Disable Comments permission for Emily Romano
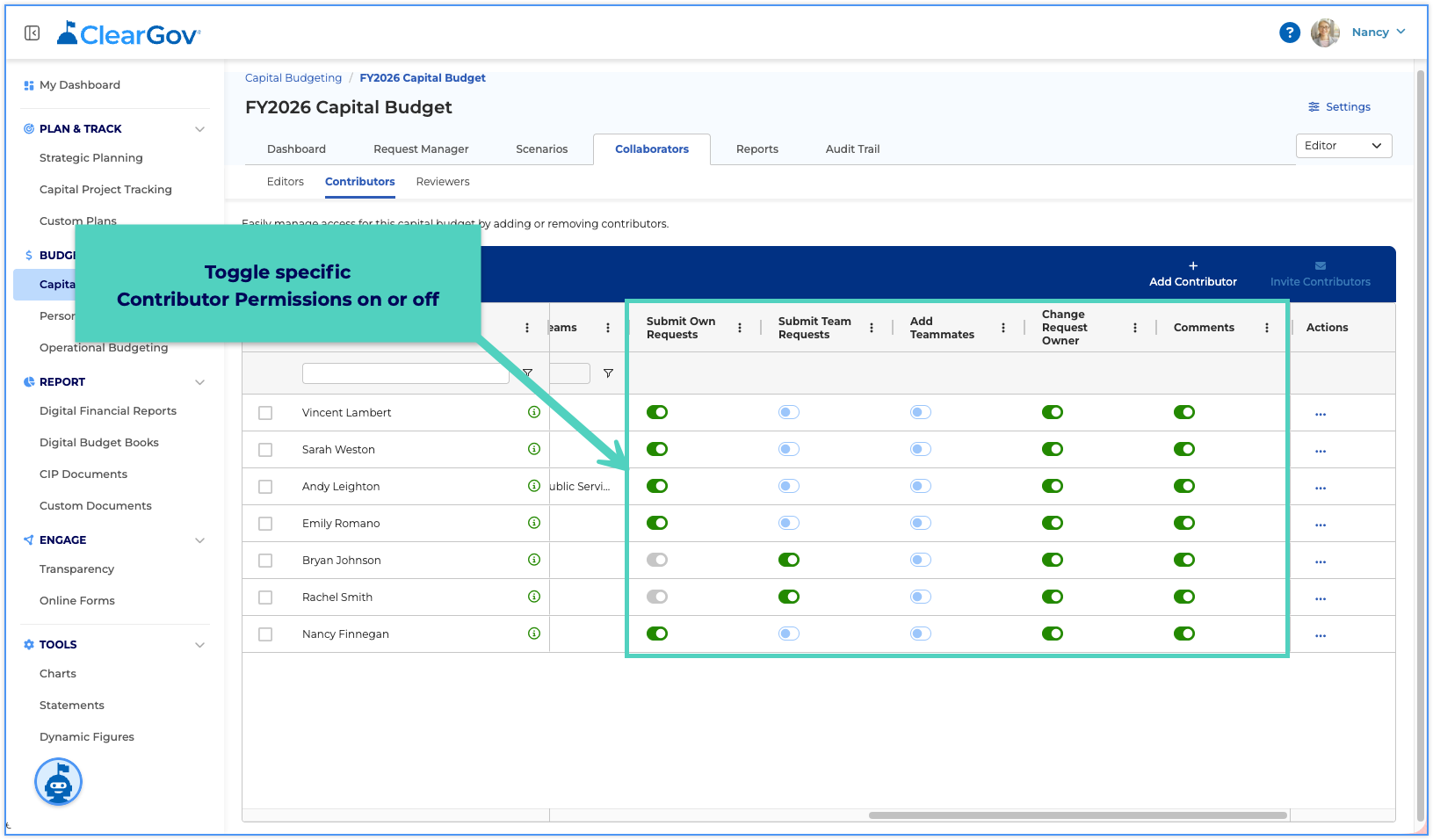Screen dimensions: 1433x840 coord(1184,523)
